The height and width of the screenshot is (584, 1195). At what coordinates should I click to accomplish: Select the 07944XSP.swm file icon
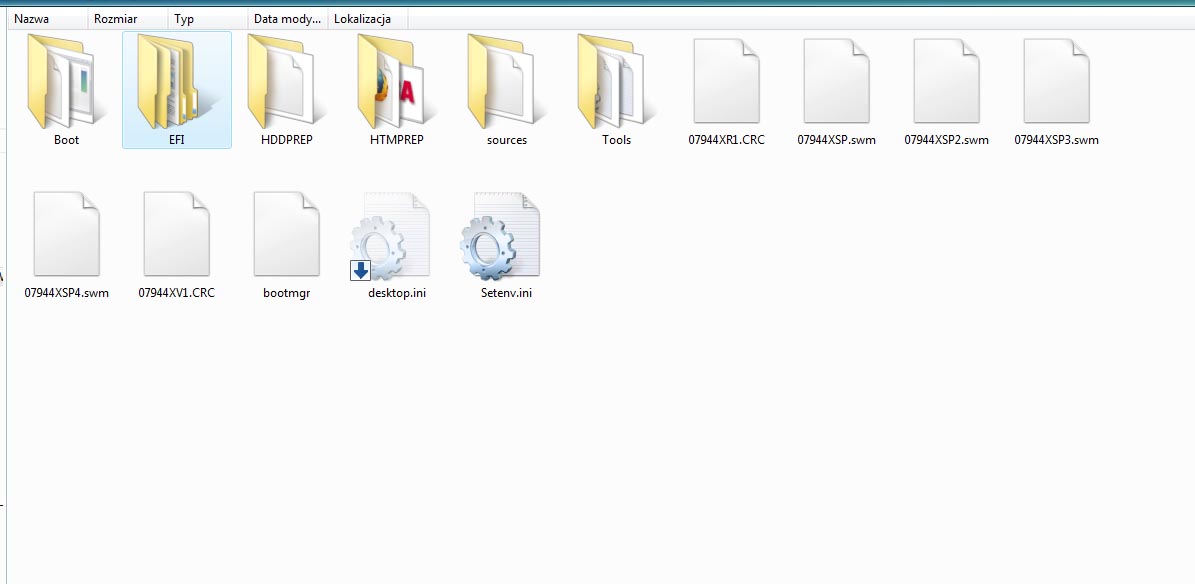[836, 81]
